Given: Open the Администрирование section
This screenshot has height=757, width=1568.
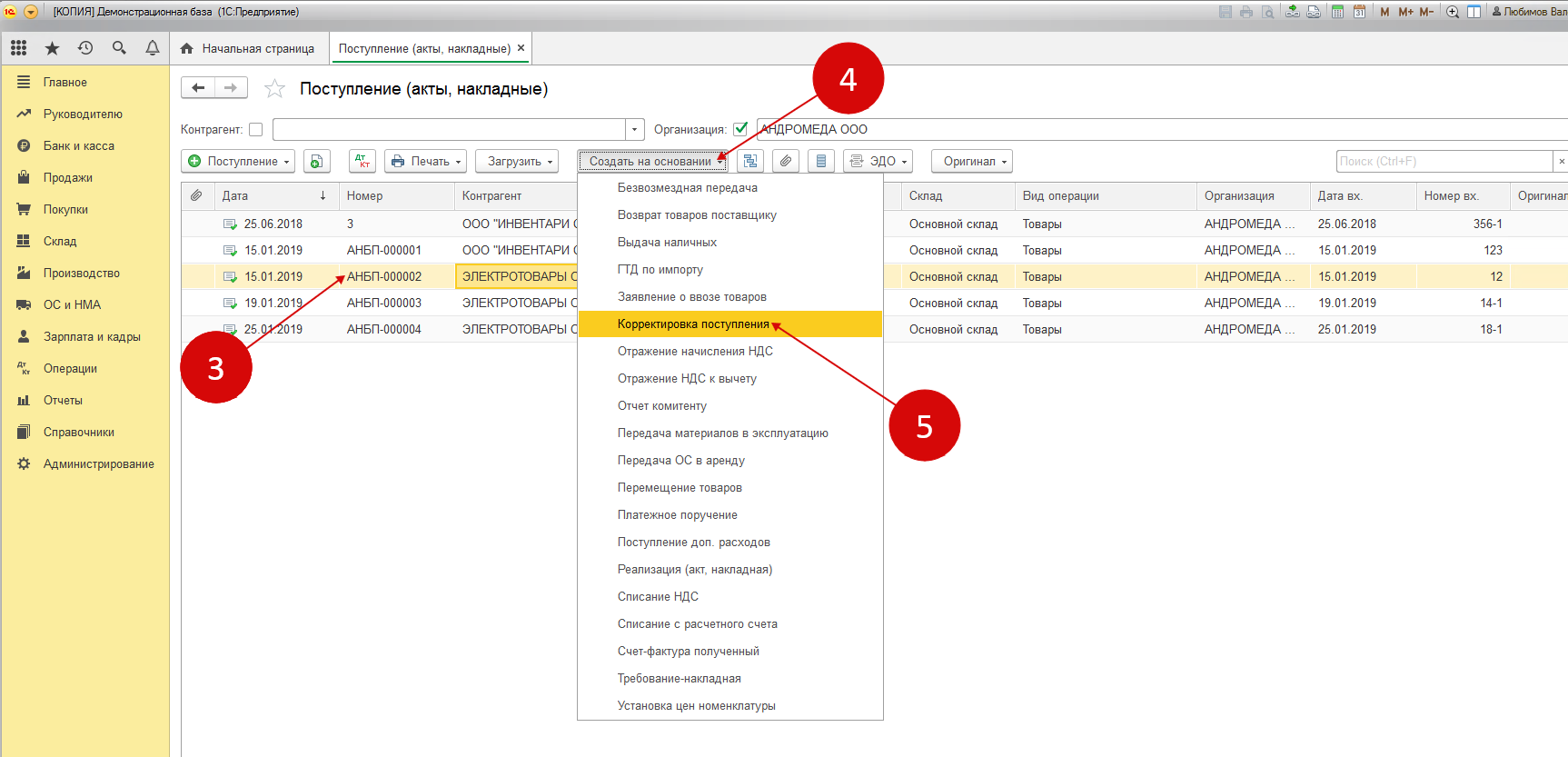Looking at the screenshot, I should [x=84, y=463].
